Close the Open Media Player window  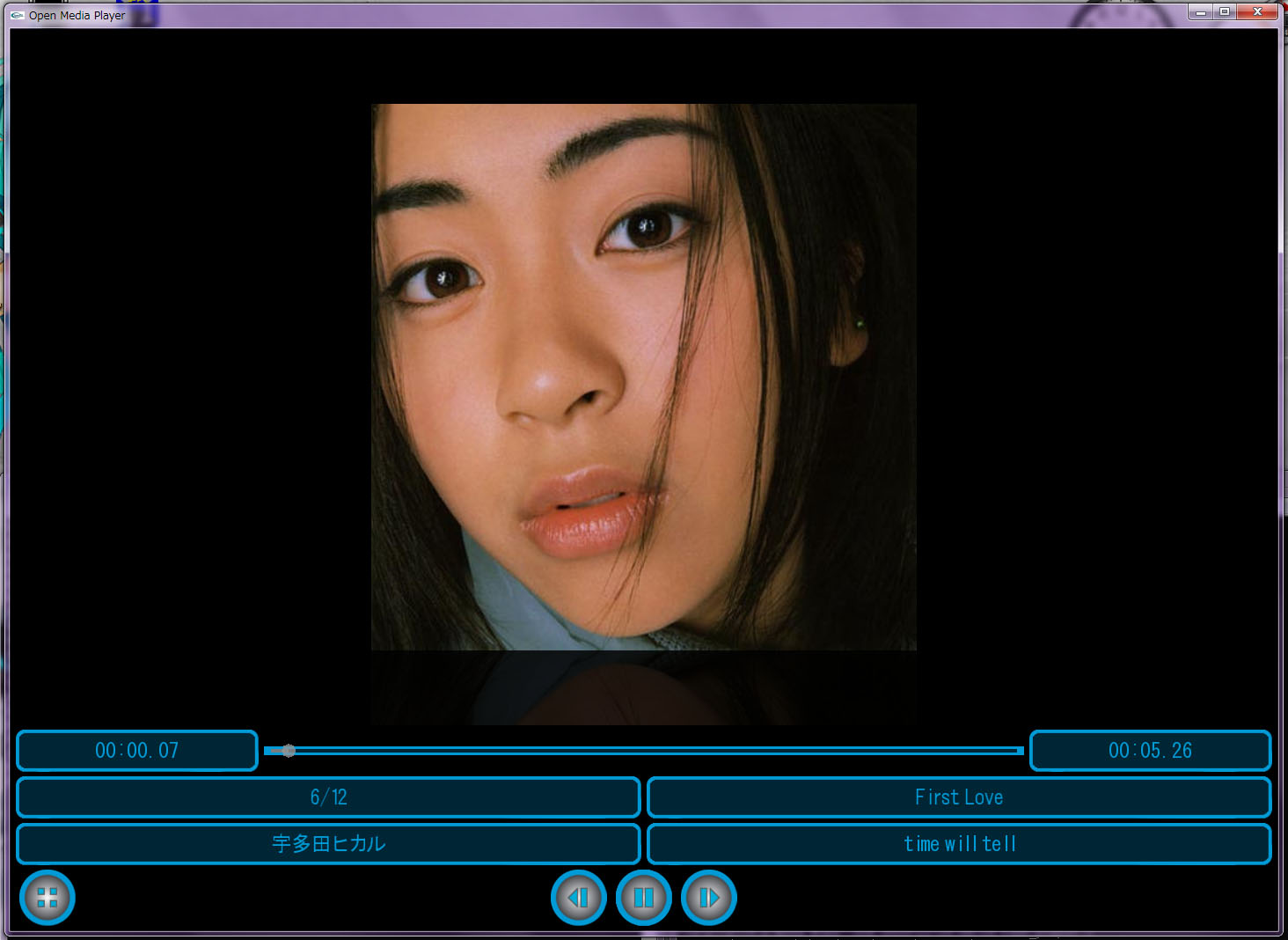(1257, 11)
